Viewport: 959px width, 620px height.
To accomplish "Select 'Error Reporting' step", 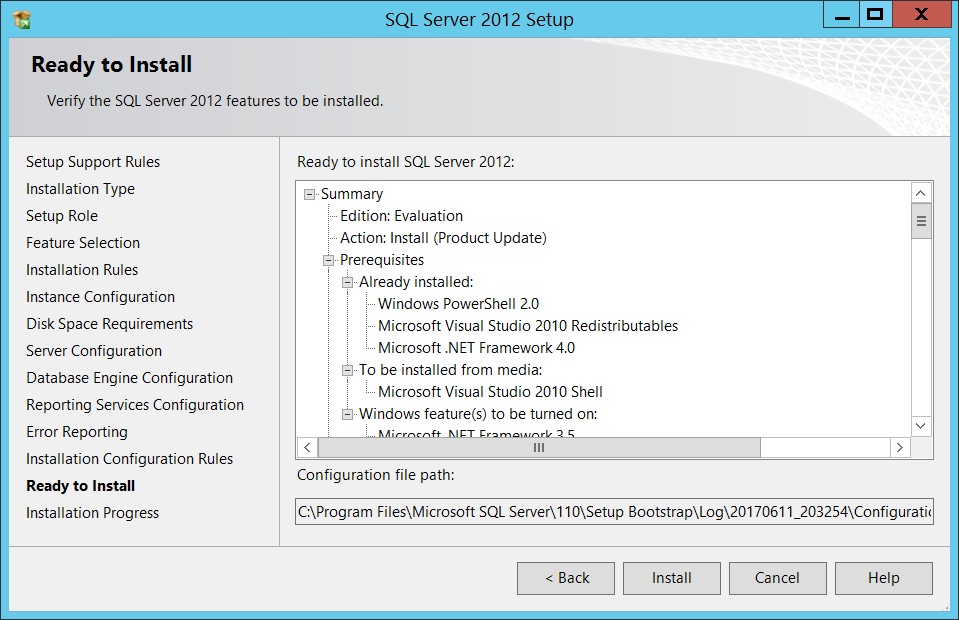I will [77, 432].
